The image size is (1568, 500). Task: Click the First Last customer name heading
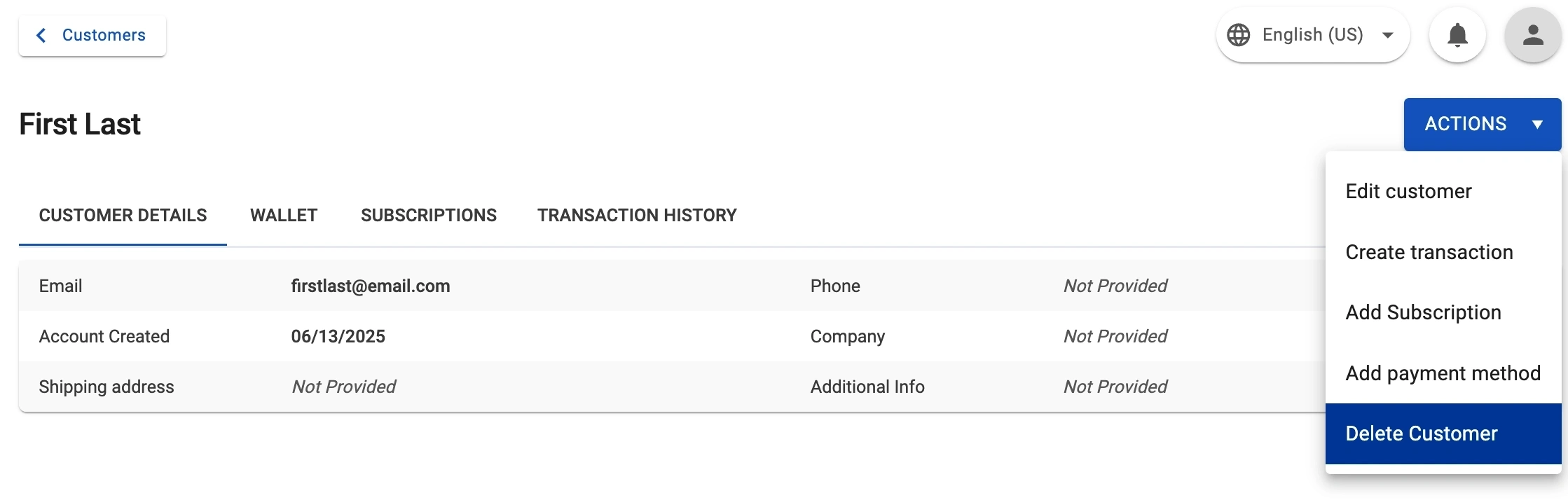click(x=80, y=124)
